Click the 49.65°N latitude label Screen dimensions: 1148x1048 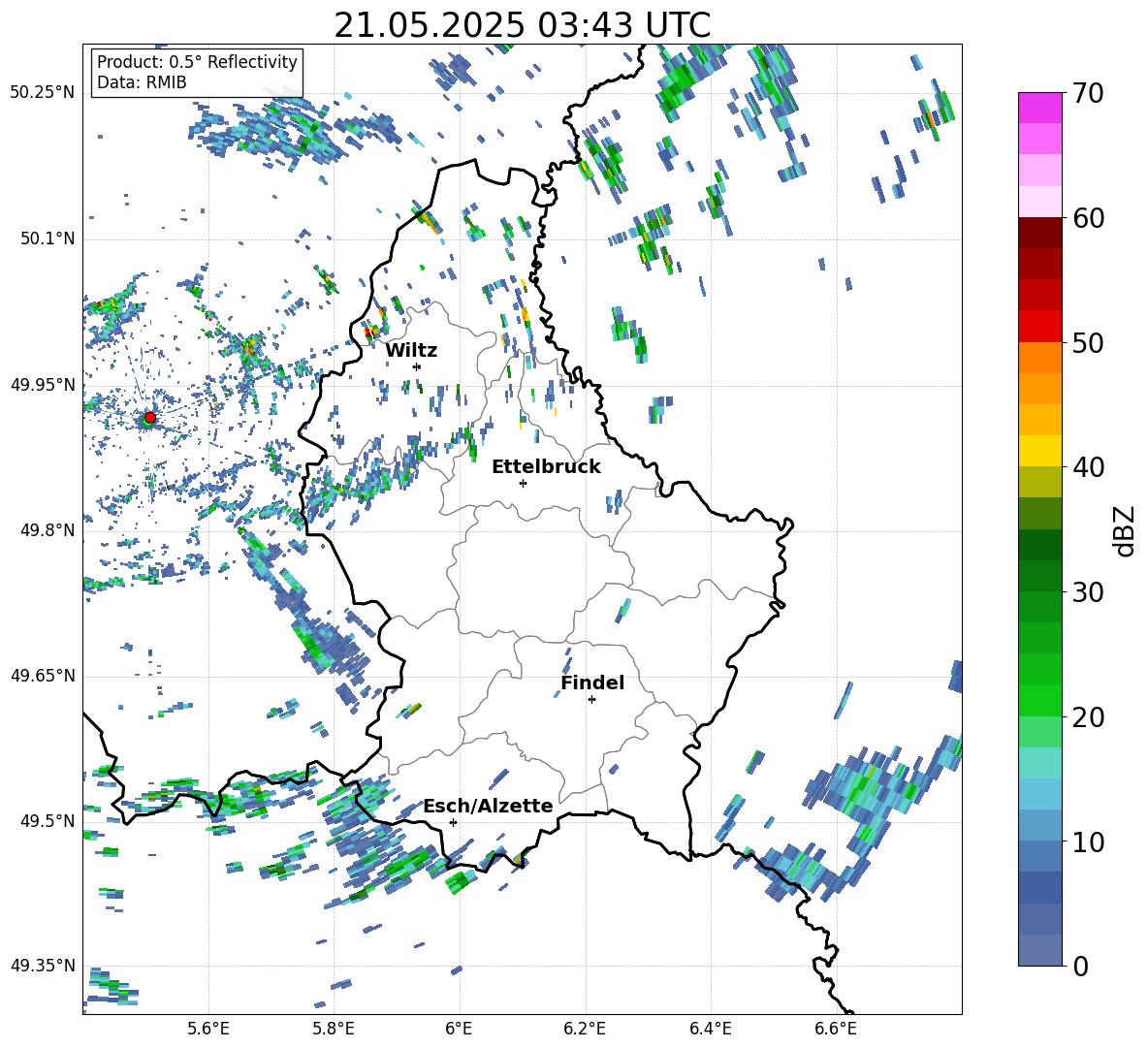click(x=43, y=676)
